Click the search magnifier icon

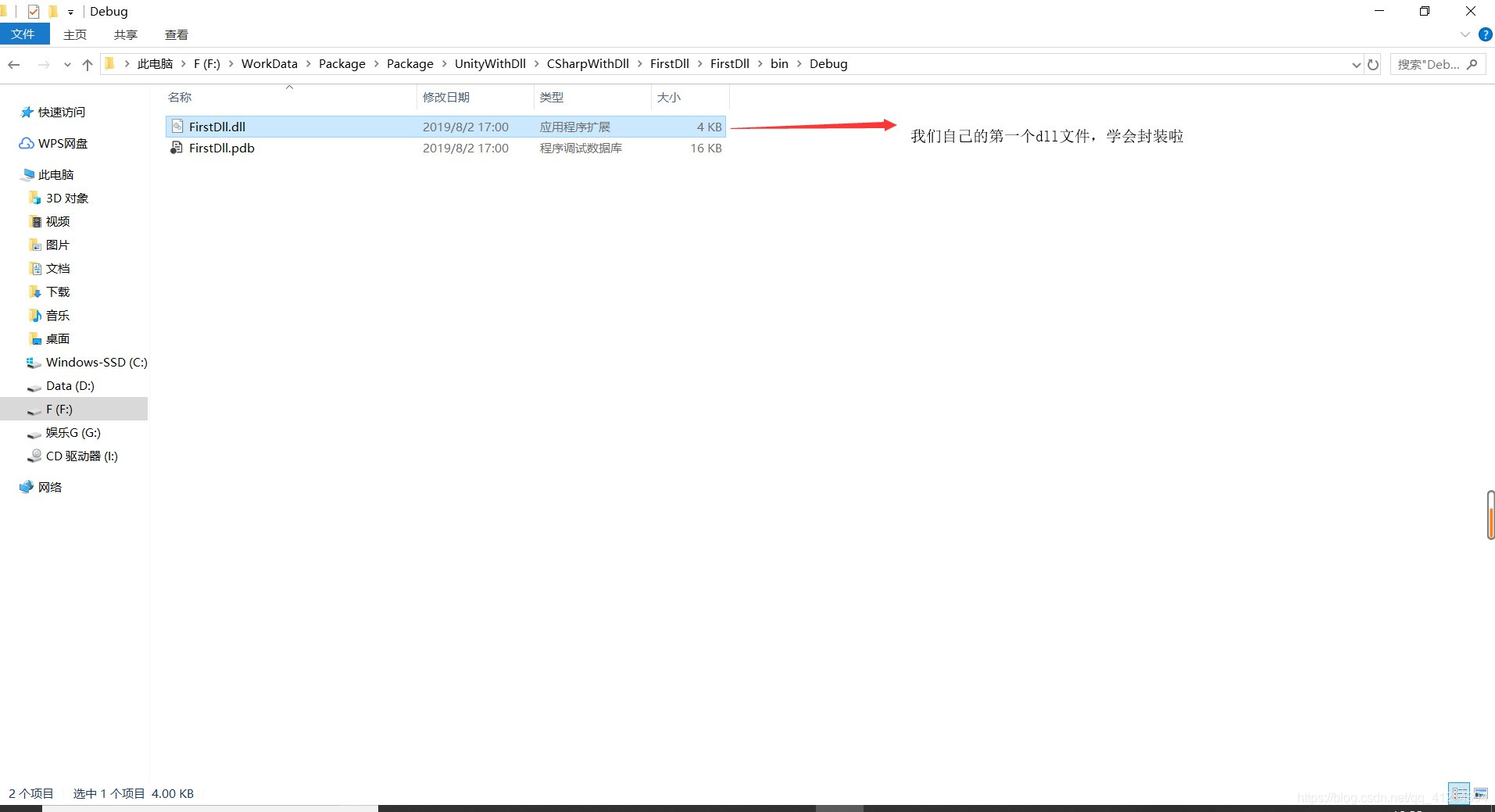1472,64
